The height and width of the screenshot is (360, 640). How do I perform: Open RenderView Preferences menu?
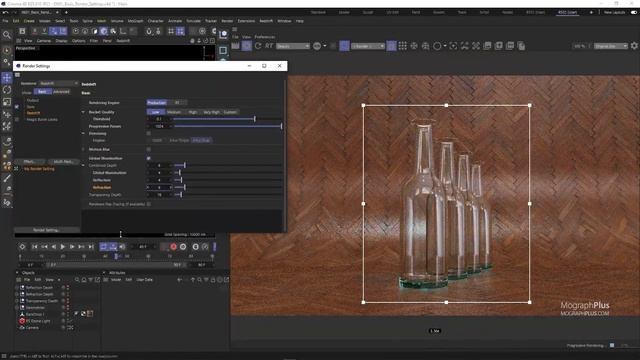(x=264, y=37)
